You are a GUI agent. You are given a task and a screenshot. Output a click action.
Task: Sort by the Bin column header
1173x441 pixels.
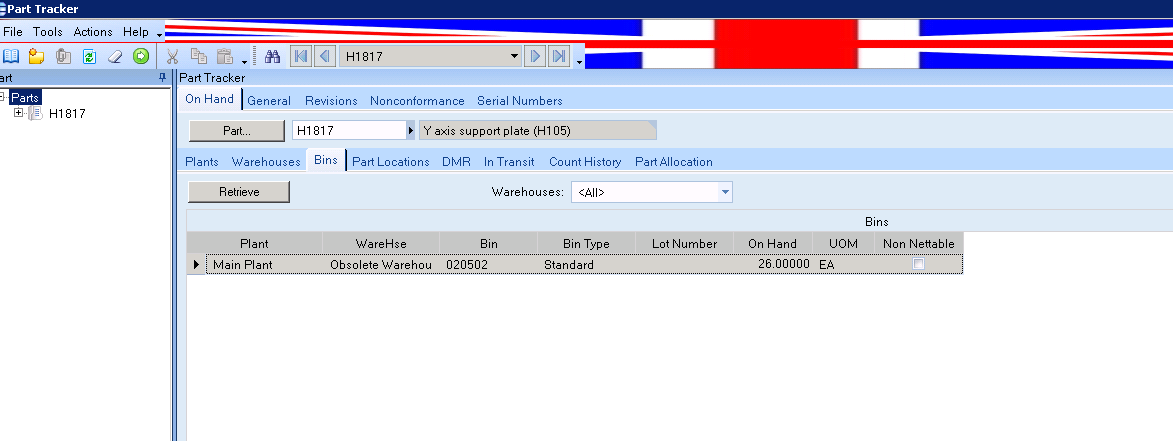pyautogui.click(x=489, y=244)
